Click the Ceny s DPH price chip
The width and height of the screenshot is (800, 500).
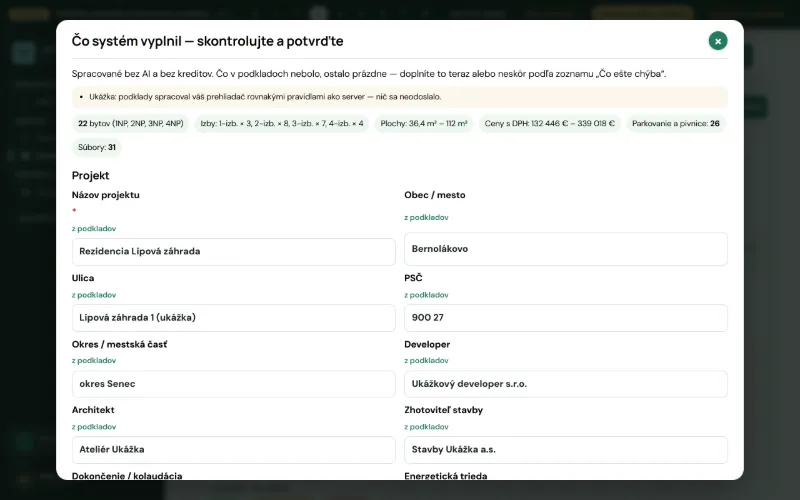pyautogui.click(x=549, y=123)
